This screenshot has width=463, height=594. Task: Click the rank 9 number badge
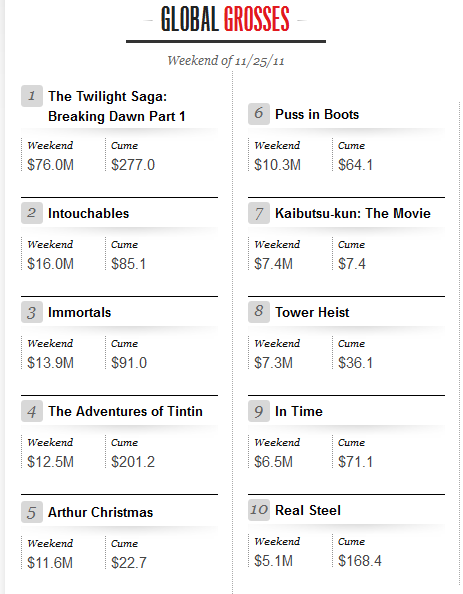[x=259, y=411]
